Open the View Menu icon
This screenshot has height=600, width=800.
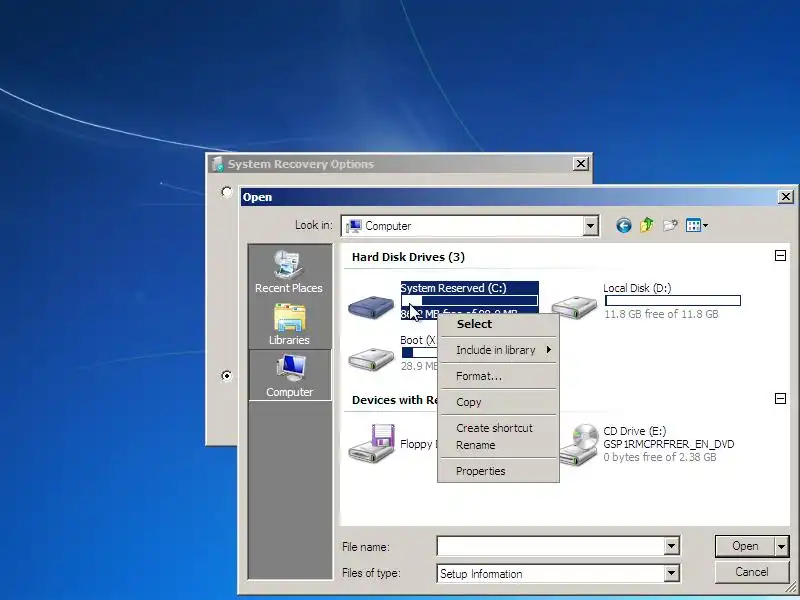click(x=696, y=225)
